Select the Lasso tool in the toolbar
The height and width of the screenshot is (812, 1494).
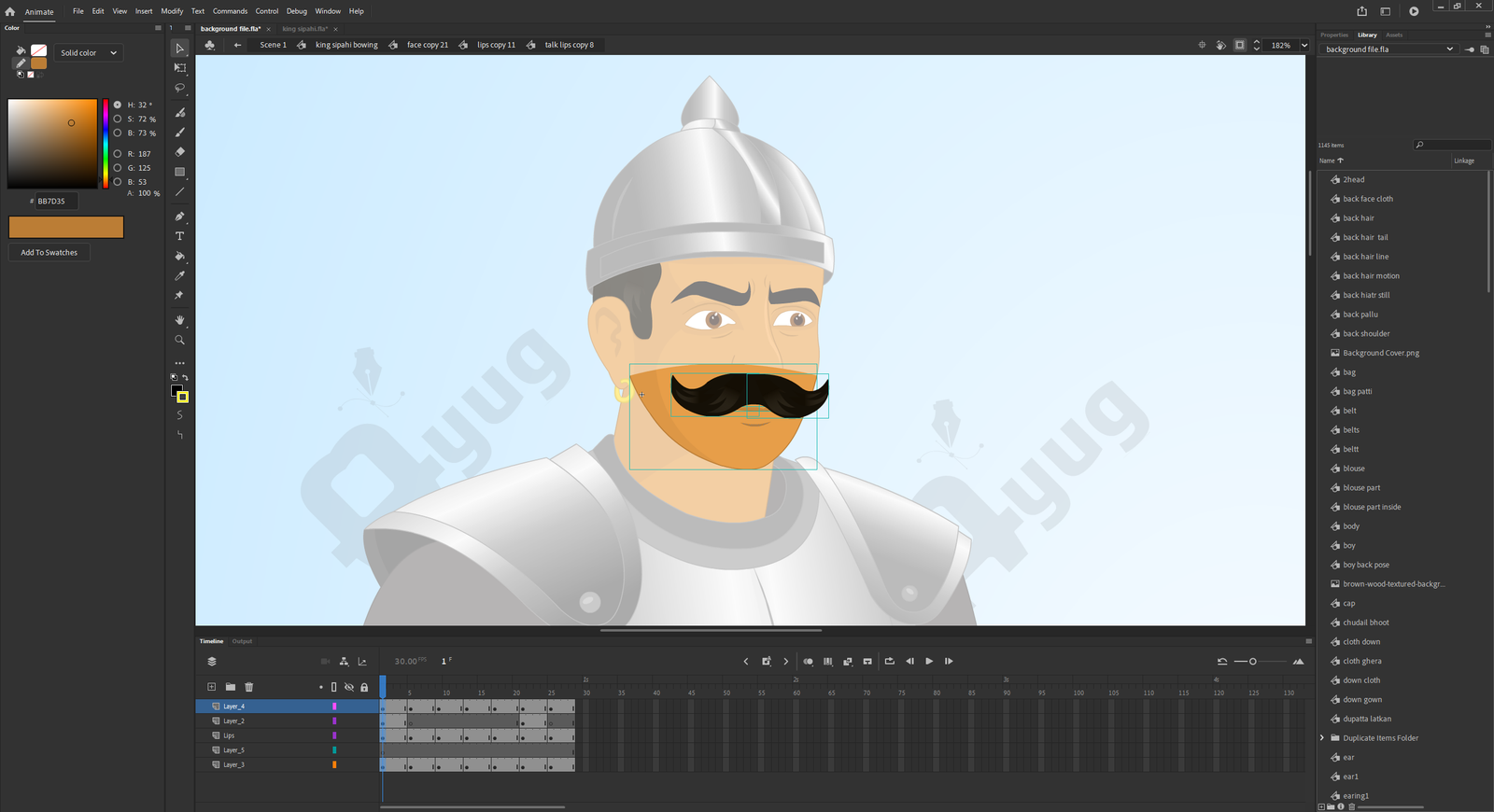180,88
